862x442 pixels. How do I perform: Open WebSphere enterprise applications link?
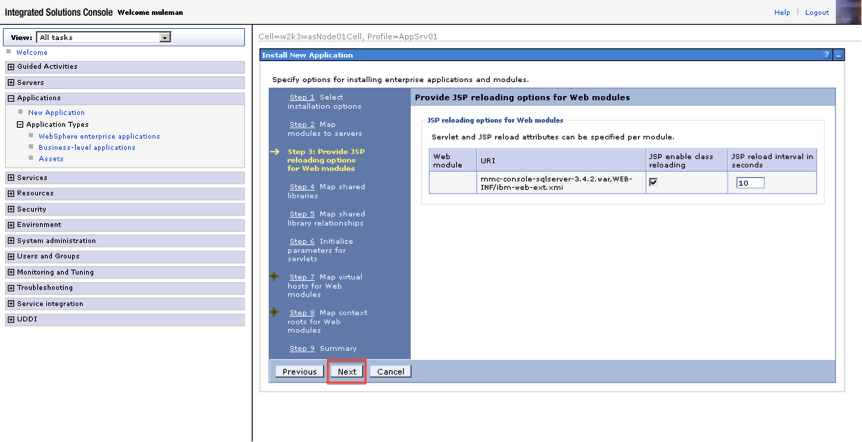(x=99, y=136)
